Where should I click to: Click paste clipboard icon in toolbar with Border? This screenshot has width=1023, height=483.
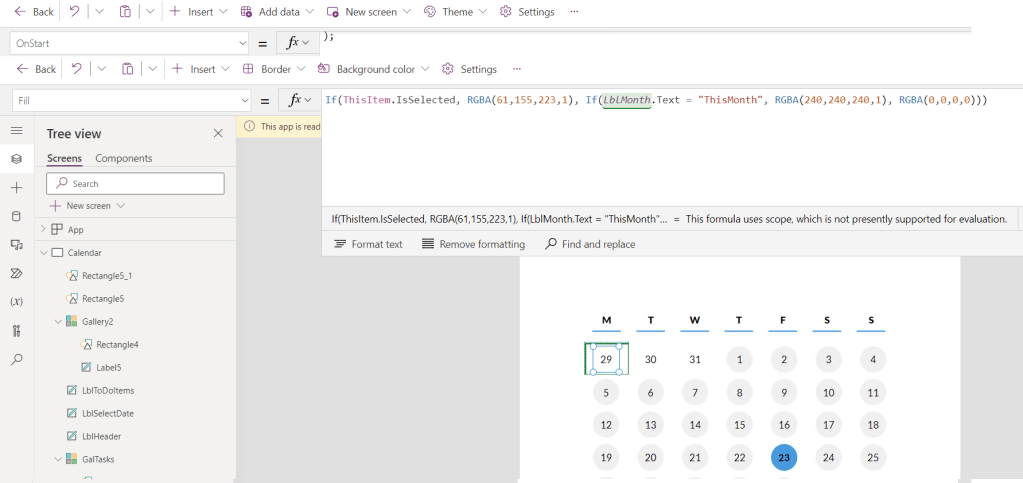pyautogui.click(x=128, y=69)
